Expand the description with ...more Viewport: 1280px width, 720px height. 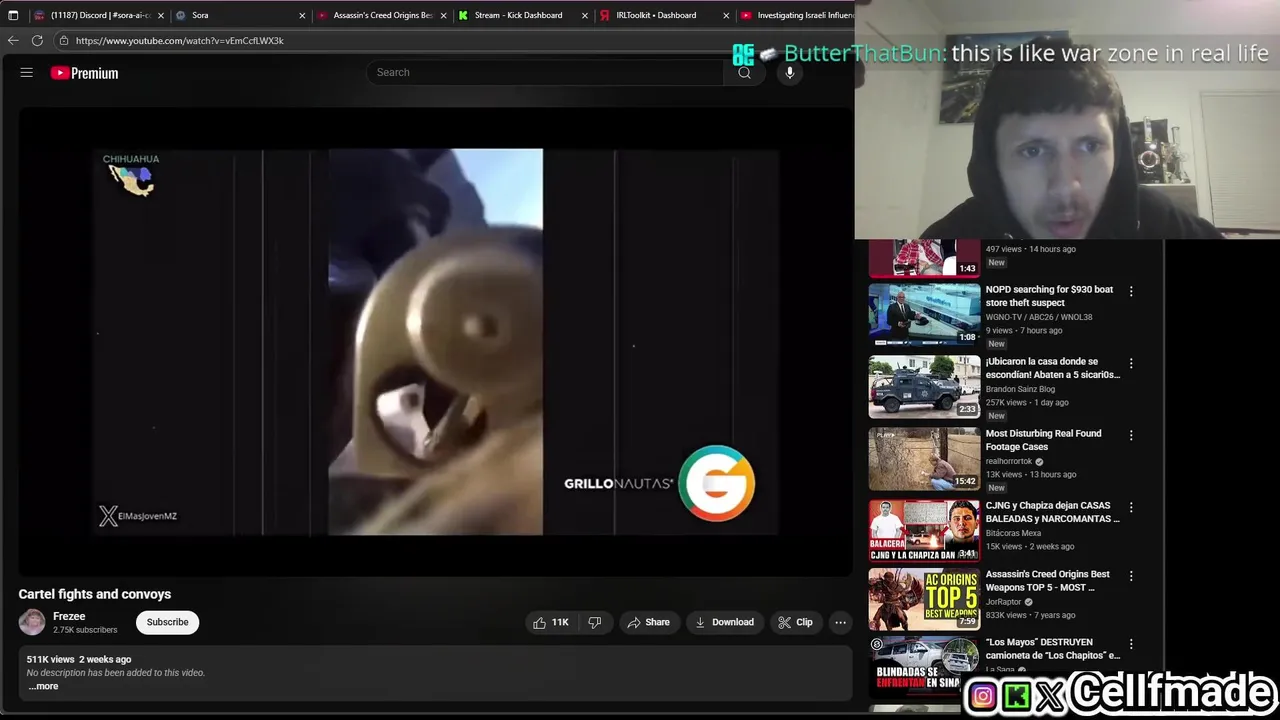click(x=43, y=686)
